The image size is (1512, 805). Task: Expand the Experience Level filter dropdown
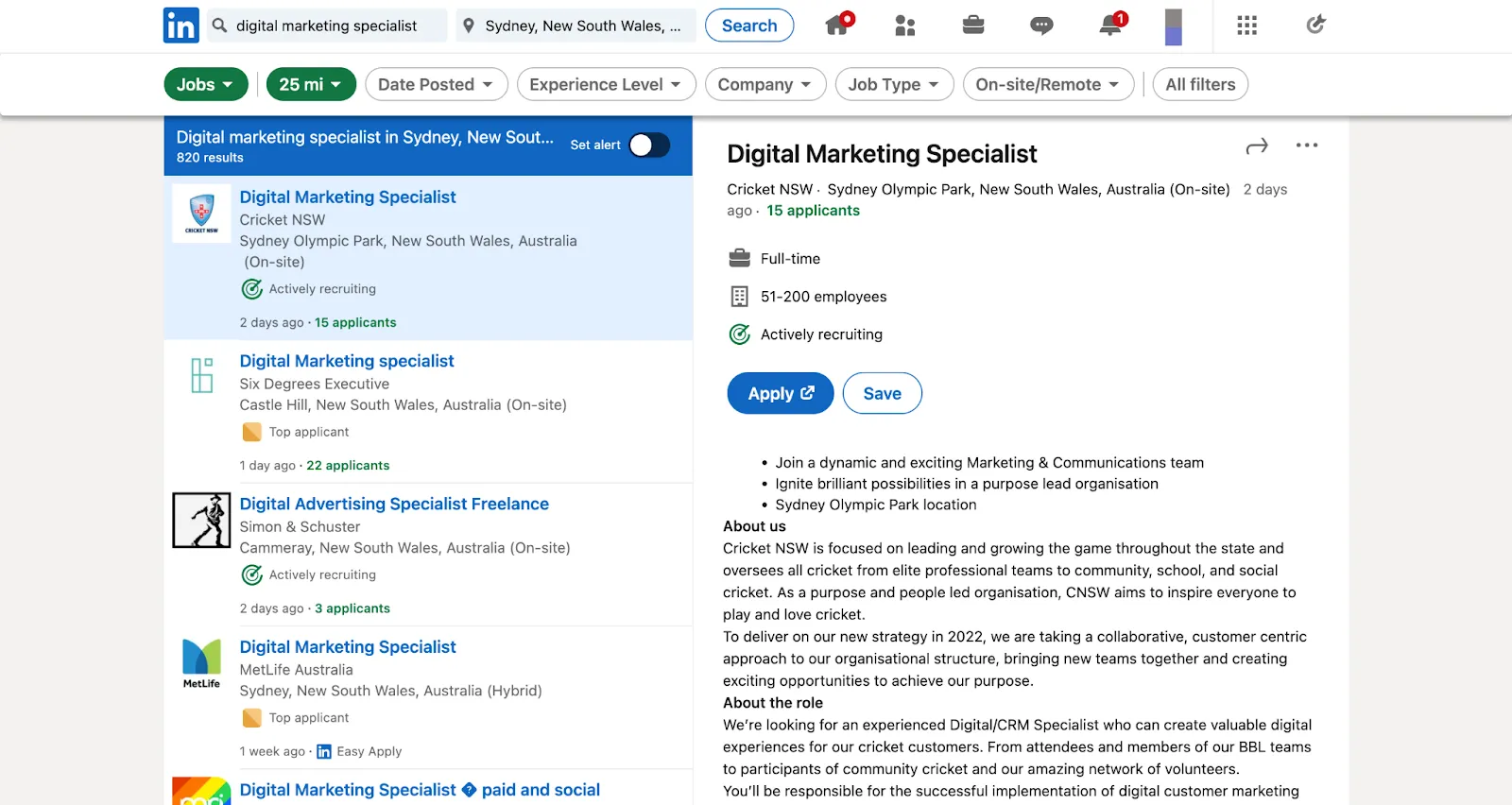(606, 84)
